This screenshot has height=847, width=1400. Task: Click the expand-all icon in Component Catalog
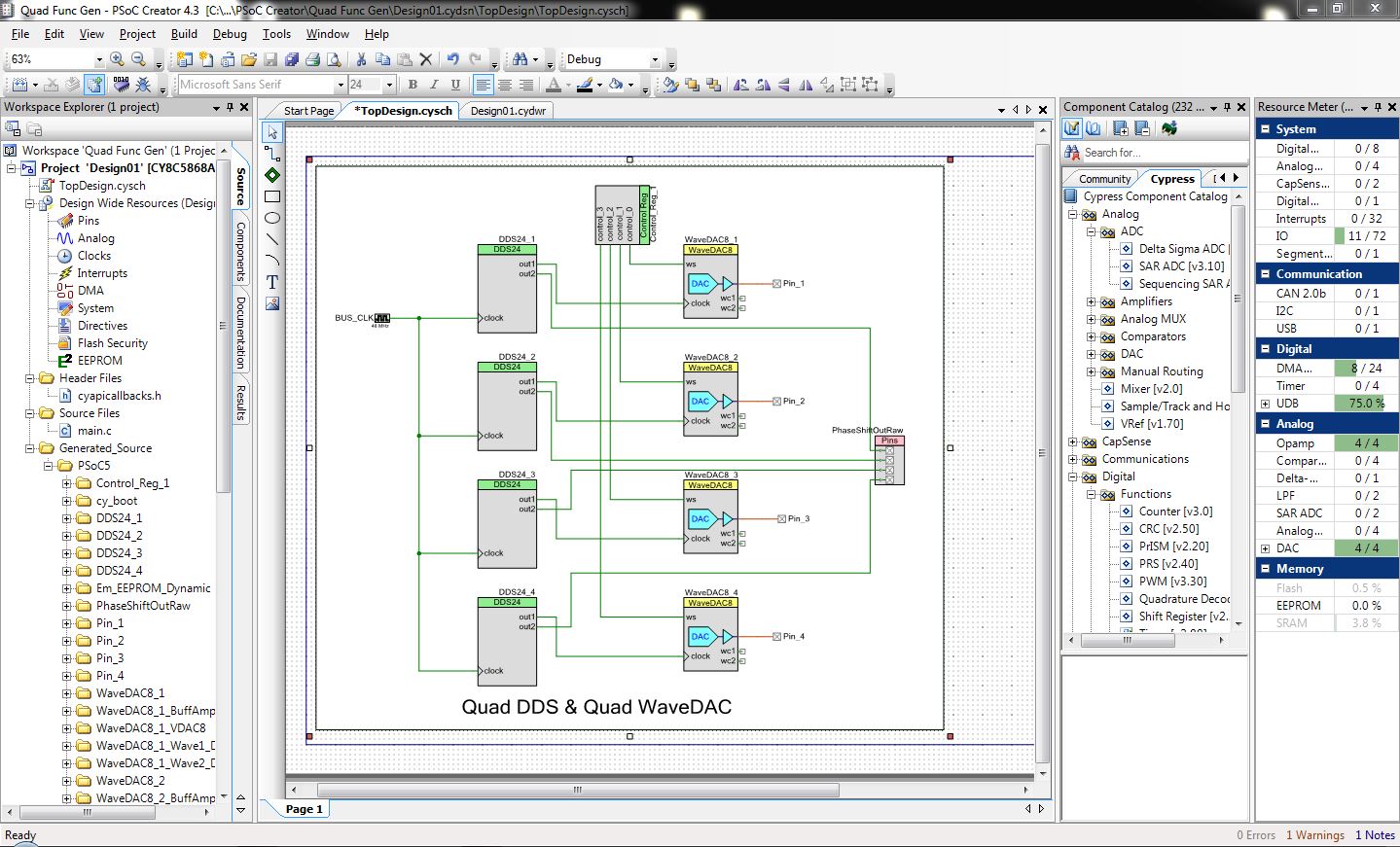1121,128
